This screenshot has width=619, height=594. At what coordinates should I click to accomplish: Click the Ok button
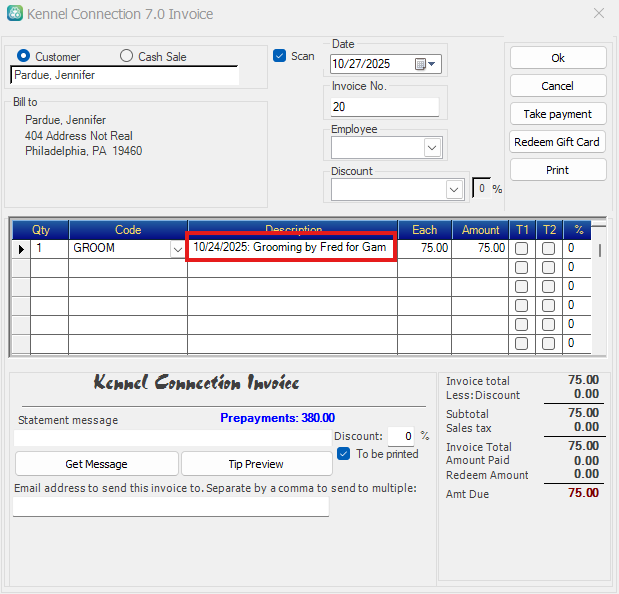558,58
